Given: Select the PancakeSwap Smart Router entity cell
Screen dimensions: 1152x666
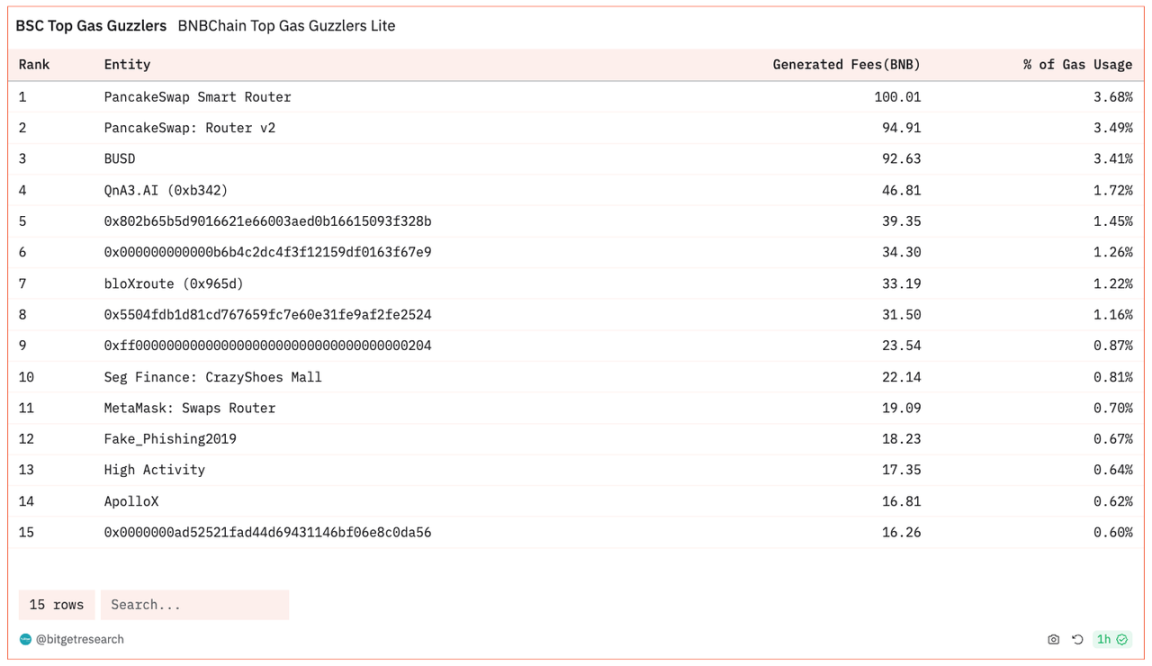Looking at the screenshot, I should (x=197, y=97).
